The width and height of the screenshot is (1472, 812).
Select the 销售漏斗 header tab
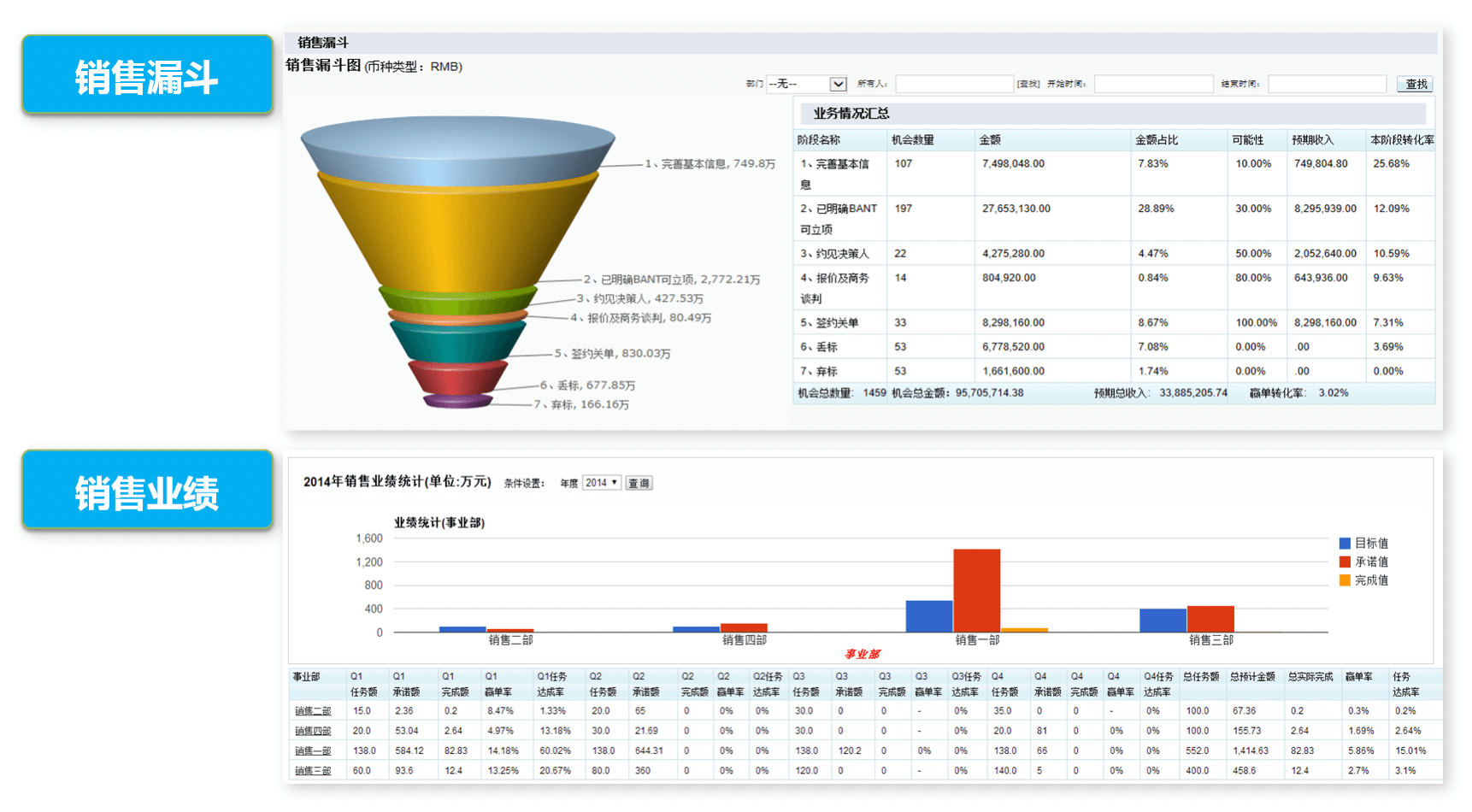click(x=323, y=42)
